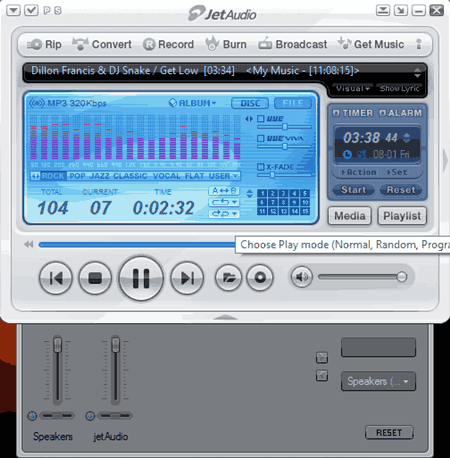Select the FILE mode button

pyautogui.click(x=293, y=103)
